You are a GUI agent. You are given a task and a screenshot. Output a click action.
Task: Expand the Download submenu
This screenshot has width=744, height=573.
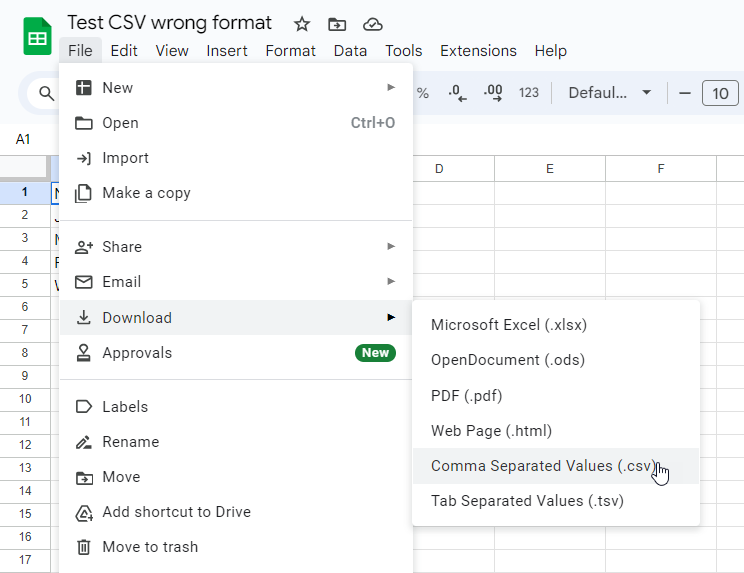236,317
